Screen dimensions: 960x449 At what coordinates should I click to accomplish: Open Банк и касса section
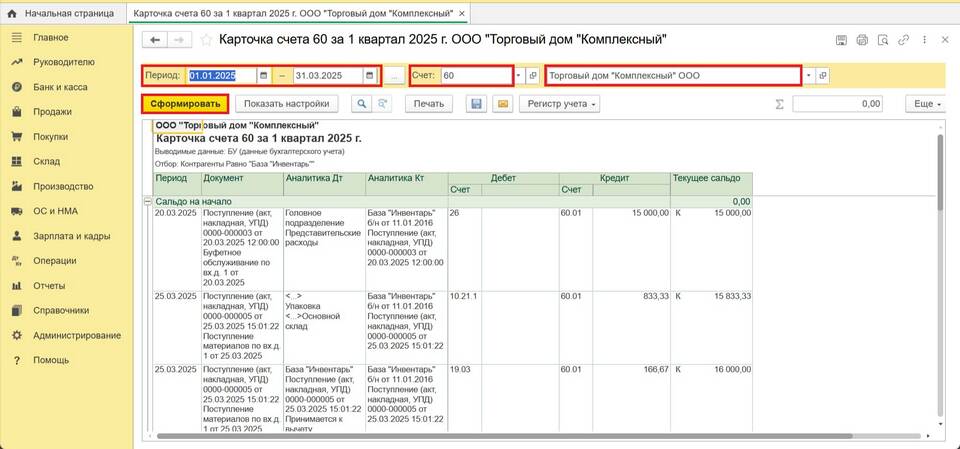coord(60,87)
